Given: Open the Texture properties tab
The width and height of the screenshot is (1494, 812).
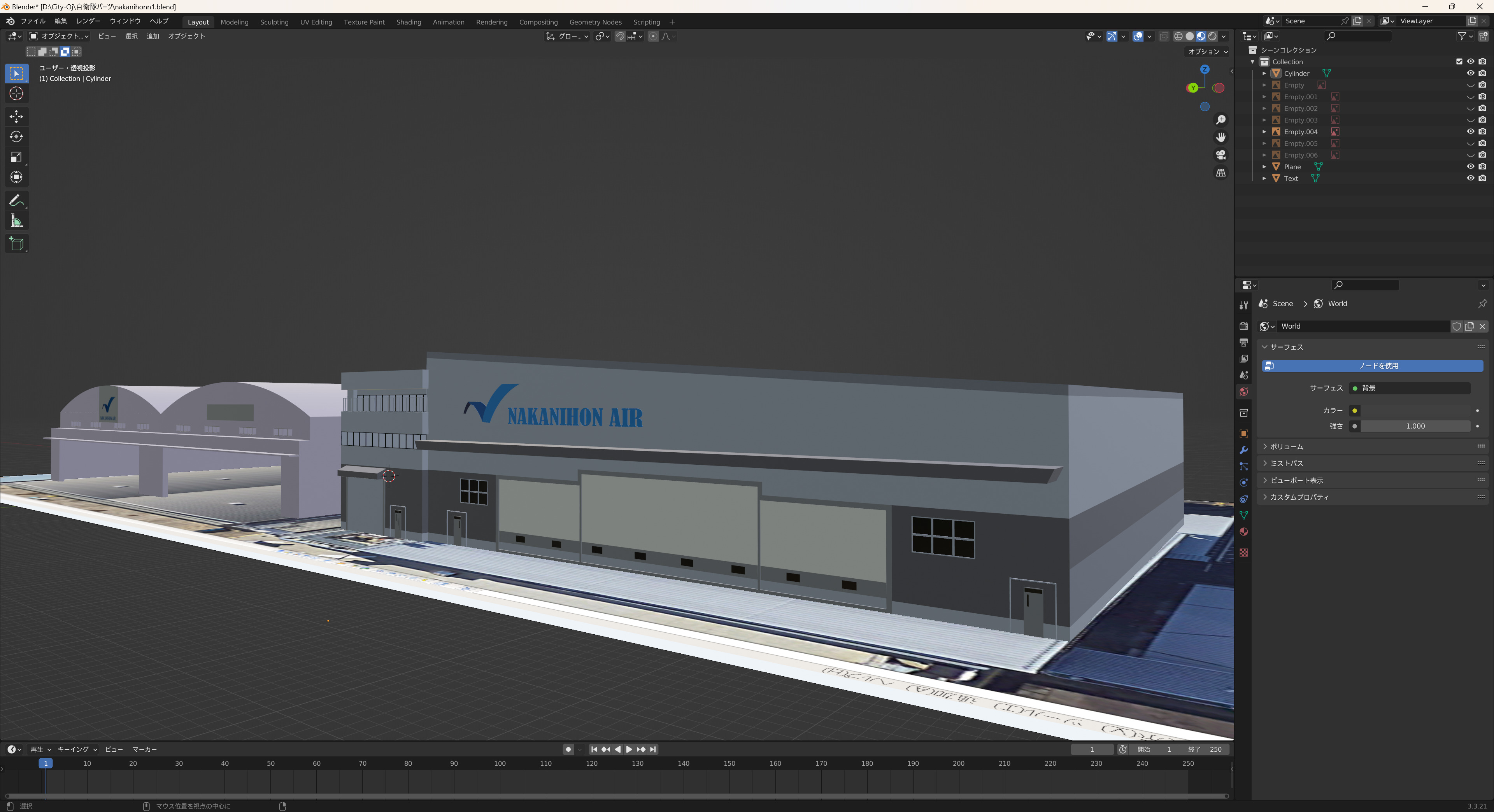Looking at the screenshot, I should 1243,553.
